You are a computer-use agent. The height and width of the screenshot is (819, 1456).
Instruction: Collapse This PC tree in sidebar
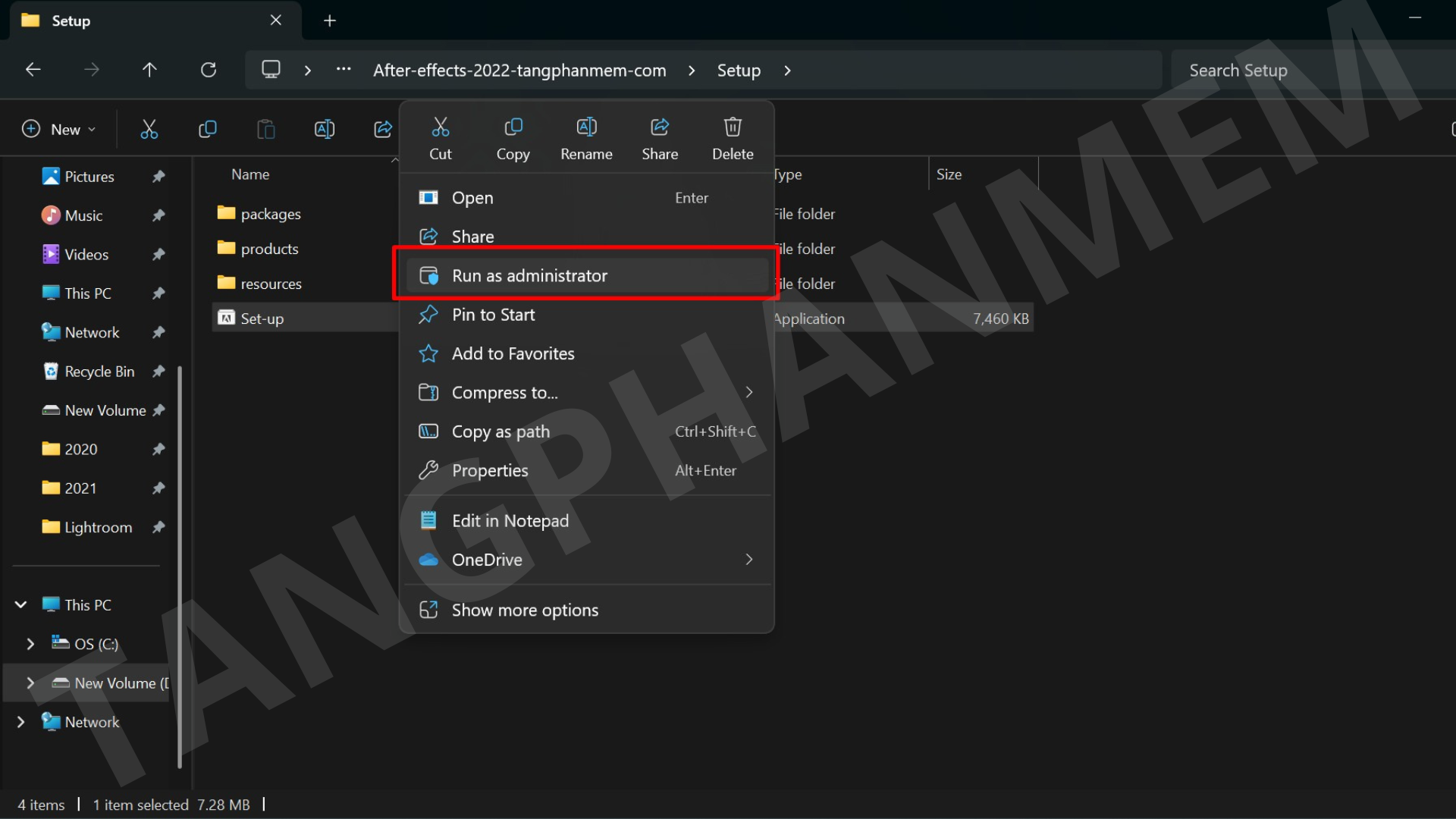(x=21, y=605)
